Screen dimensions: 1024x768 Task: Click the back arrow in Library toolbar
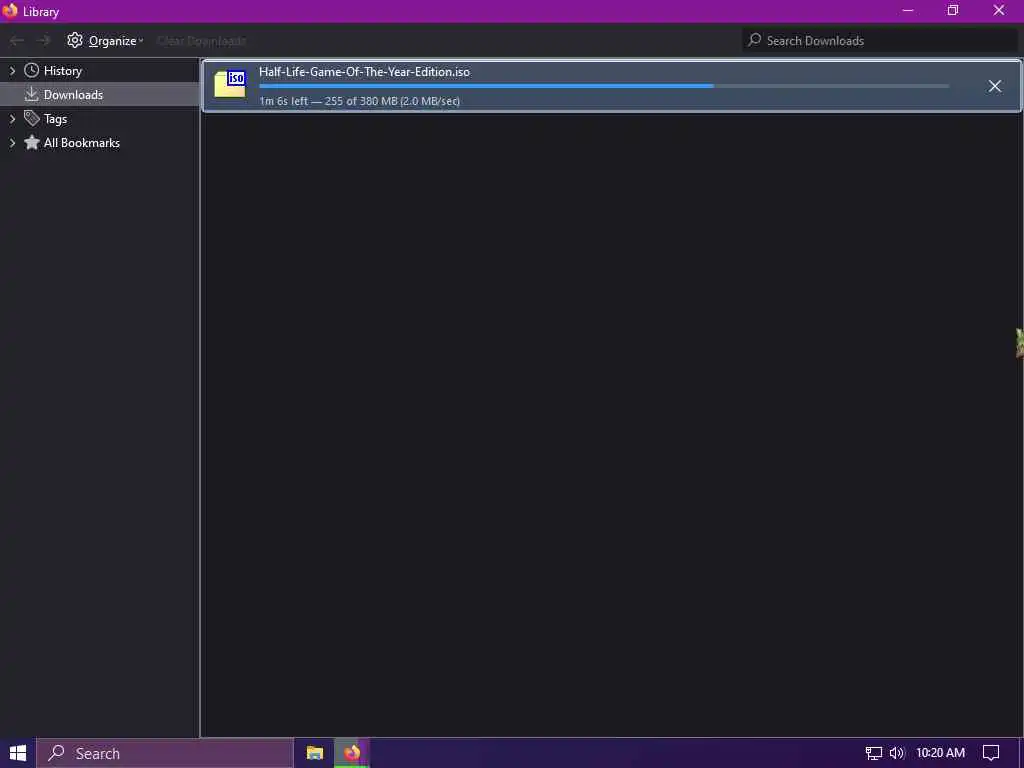point(17,40)
